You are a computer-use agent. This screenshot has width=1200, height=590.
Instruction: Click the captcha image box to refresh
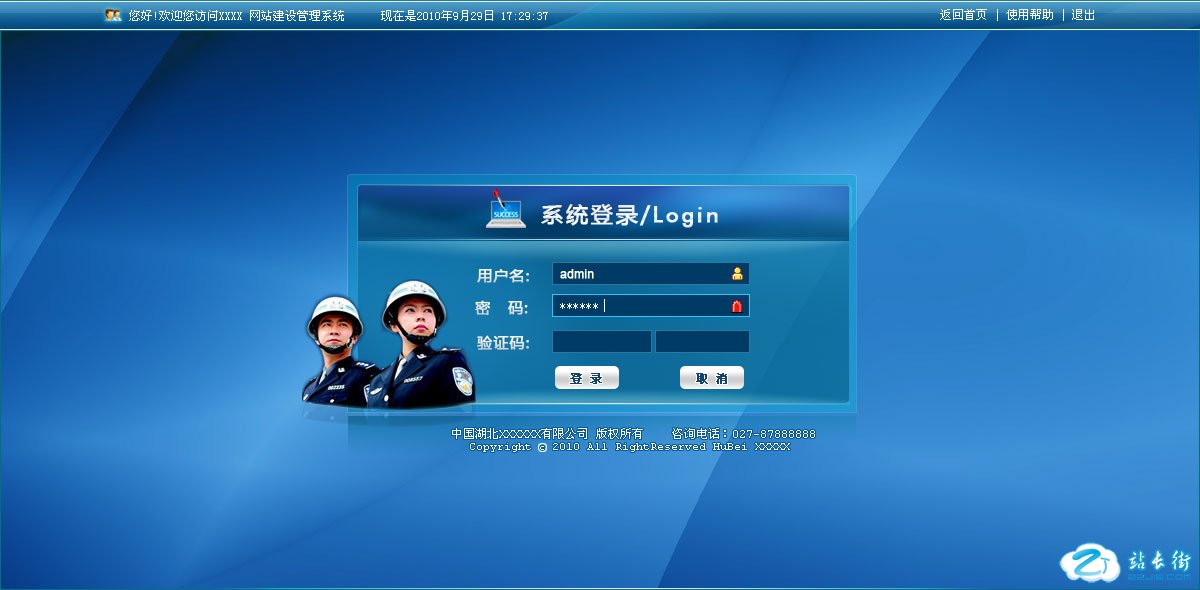point(702,342)
